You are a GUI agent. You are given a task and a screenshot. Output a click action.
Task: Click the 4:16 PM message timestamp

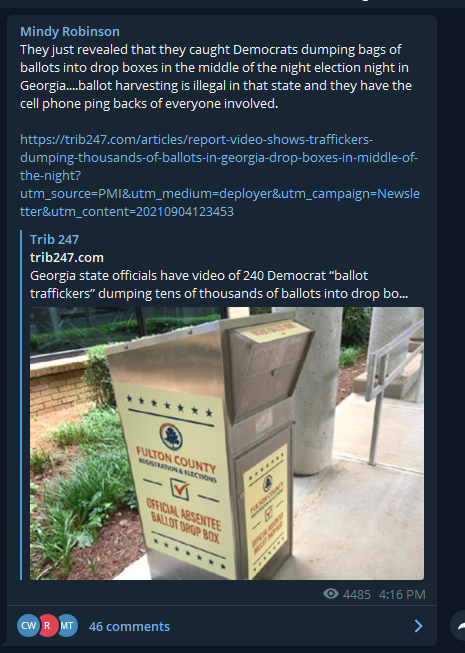[x=402, y=594]
